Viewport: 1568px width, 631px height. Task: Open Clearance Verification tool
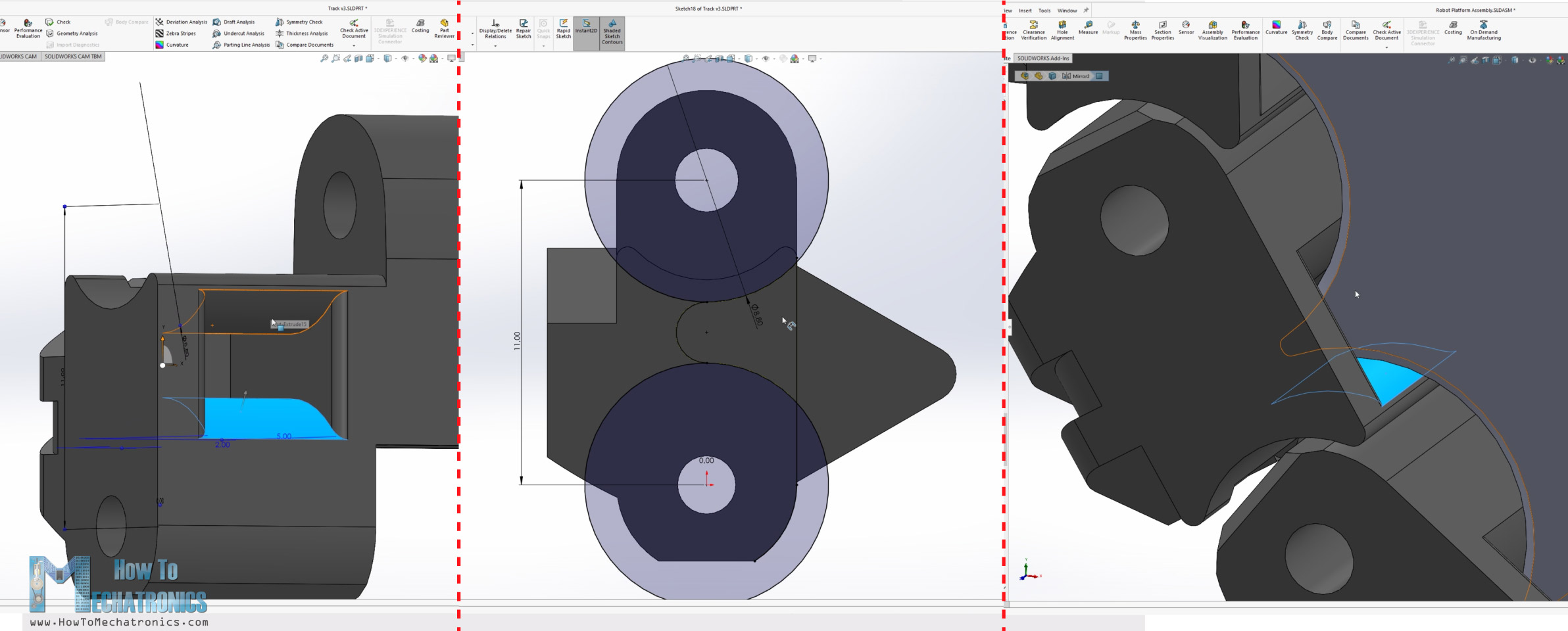click(x=1033, y=30)
